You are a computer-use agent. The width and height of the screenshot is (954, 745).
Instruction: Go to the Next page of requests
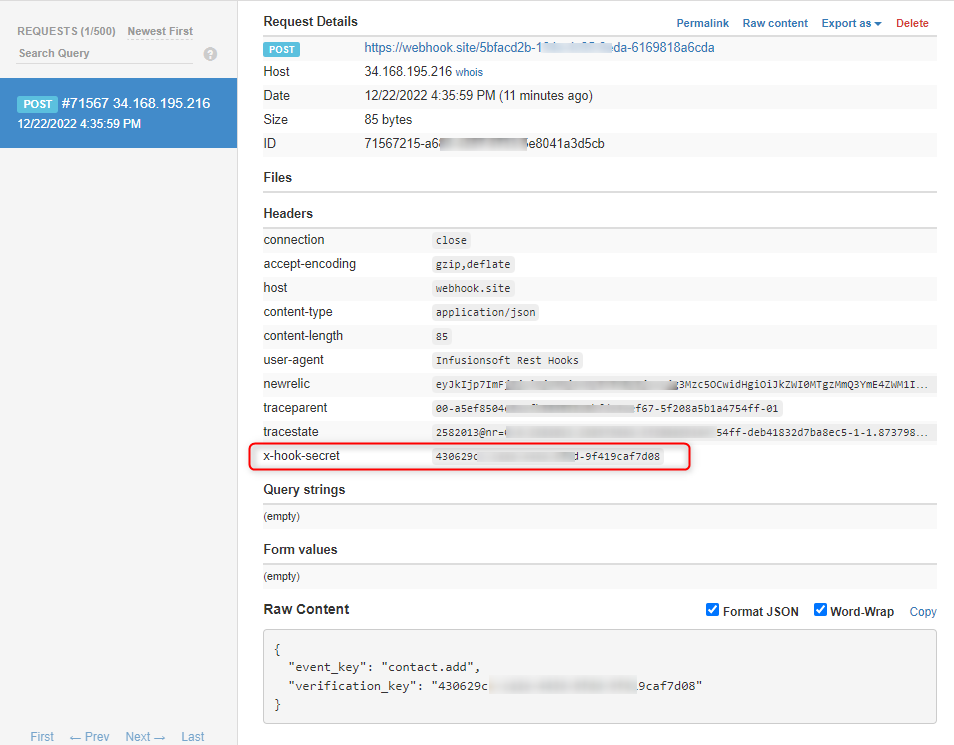145,736
